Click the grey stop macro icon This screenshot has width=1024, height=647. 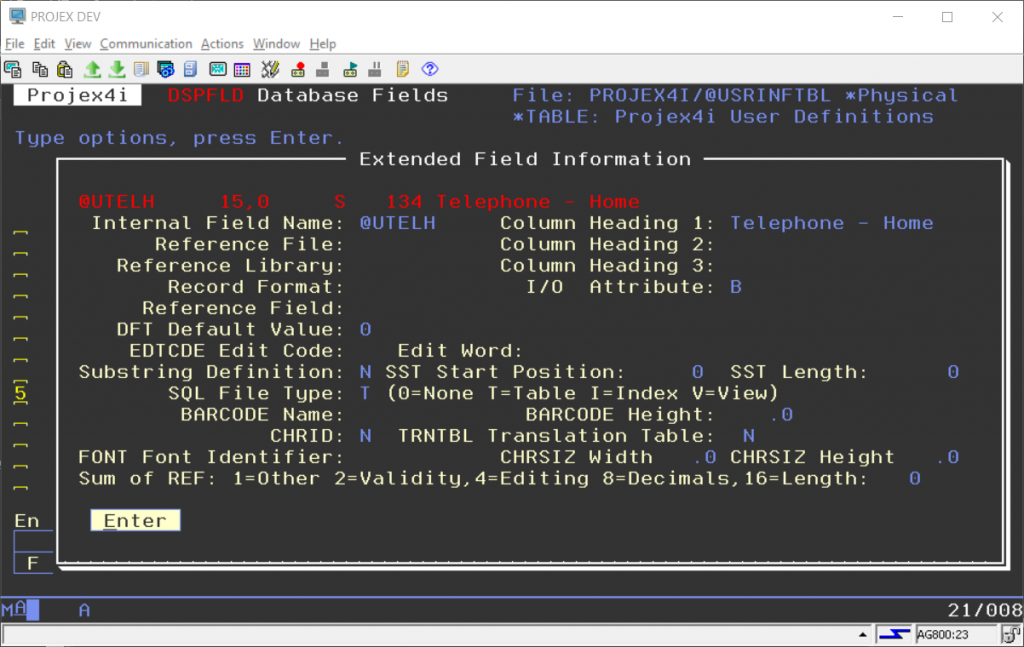pyautogui.click(x=323, y=69)
